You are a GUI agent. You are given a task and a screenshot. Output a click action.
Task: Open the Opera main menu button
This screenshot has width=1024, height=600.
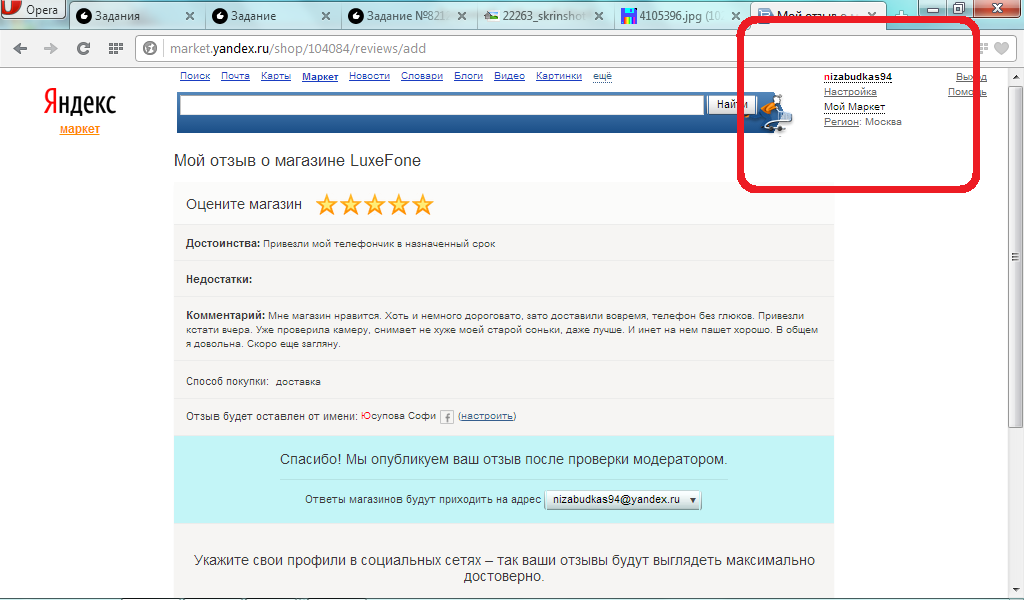[33, 9]
